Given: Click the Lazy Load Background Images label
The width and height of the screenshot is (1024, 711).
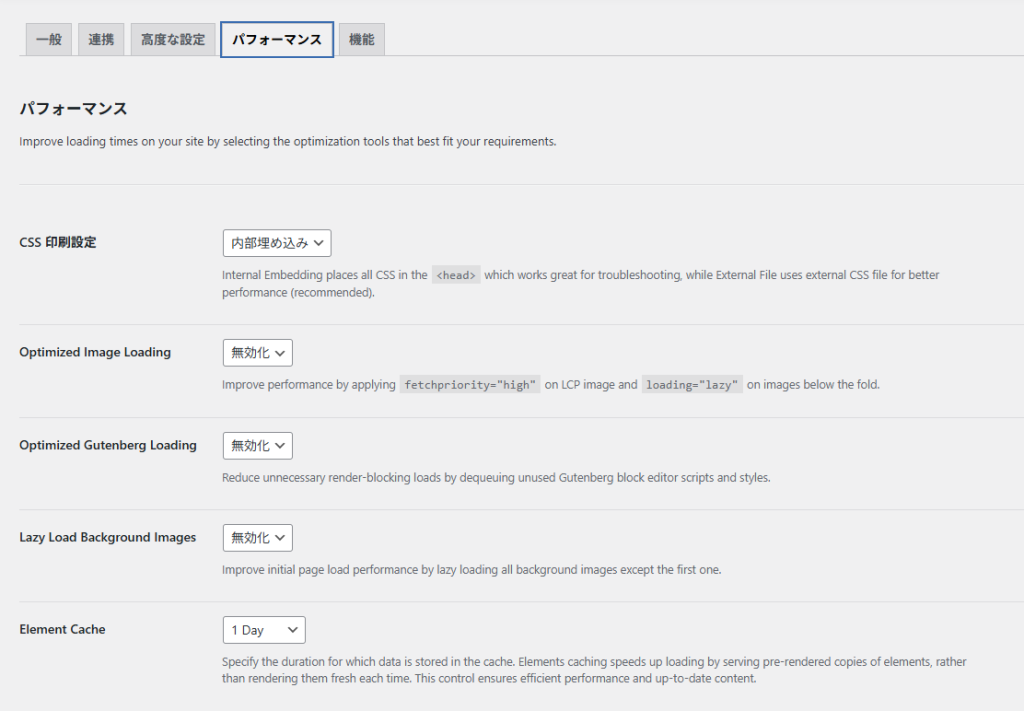Looking at the screenshot, I should (108, 537).
